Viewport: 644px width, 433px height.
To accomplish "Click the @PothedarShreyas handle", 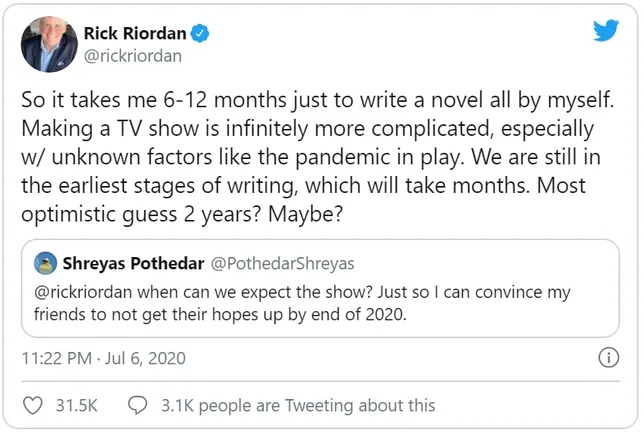I will [282, 263].
